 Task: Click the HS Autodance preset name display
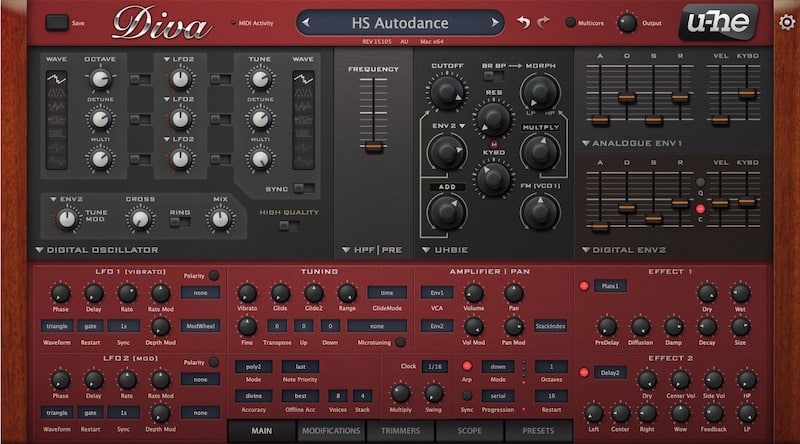click(400, 23)
